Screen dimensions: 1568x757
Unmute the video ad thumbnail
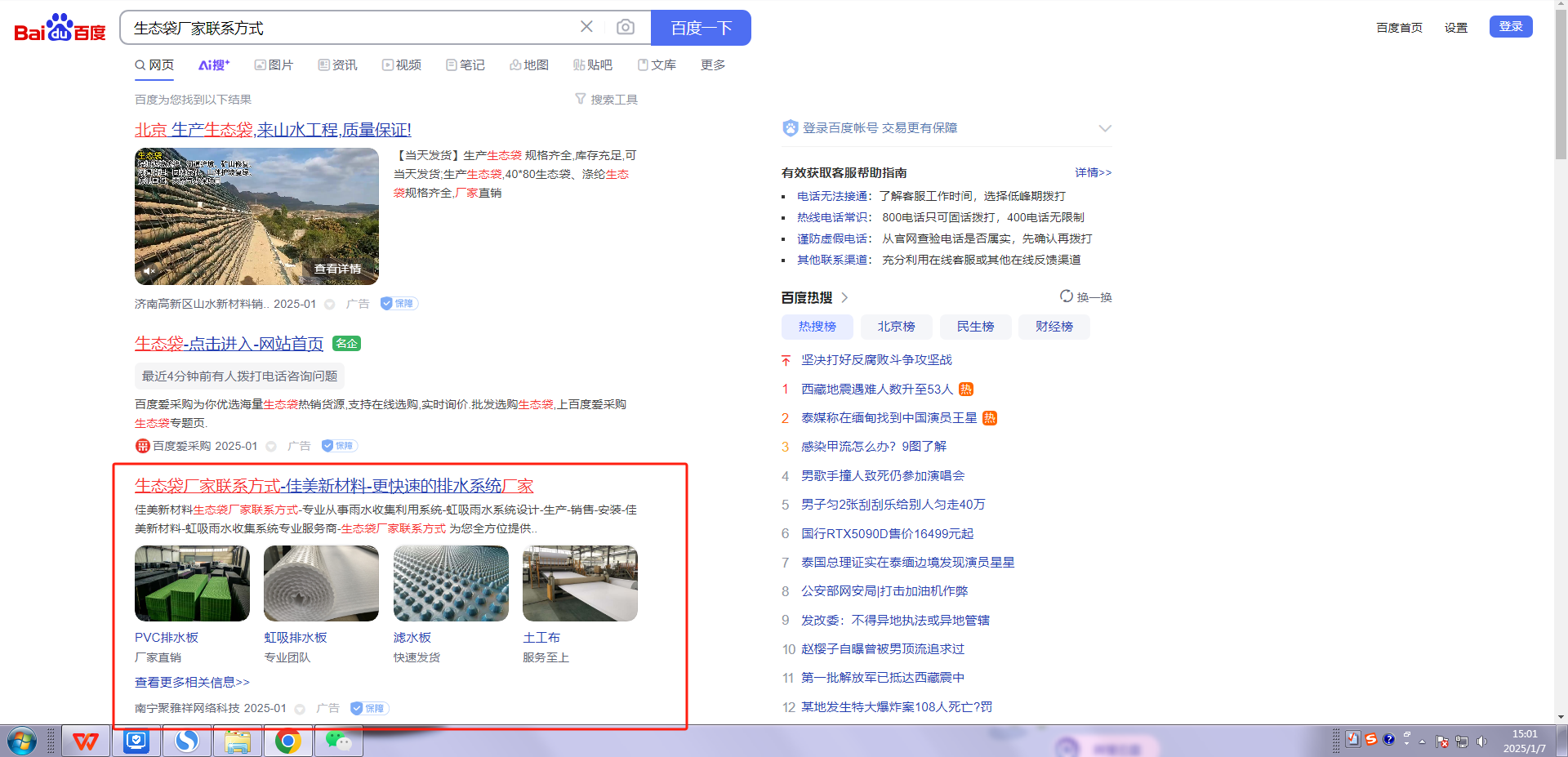click(149, 270)
